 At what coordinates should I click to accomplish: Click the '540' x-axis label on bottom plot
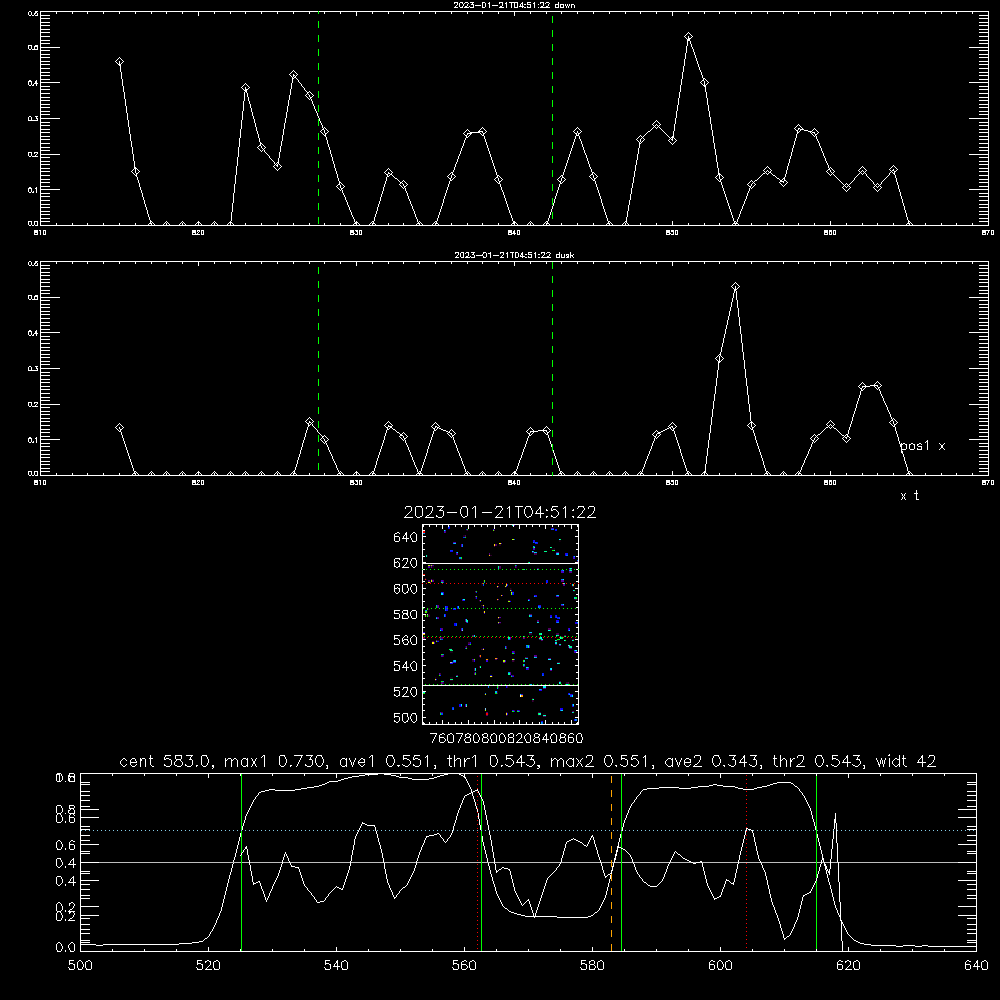pyautogui.click(x=336, y=966)
